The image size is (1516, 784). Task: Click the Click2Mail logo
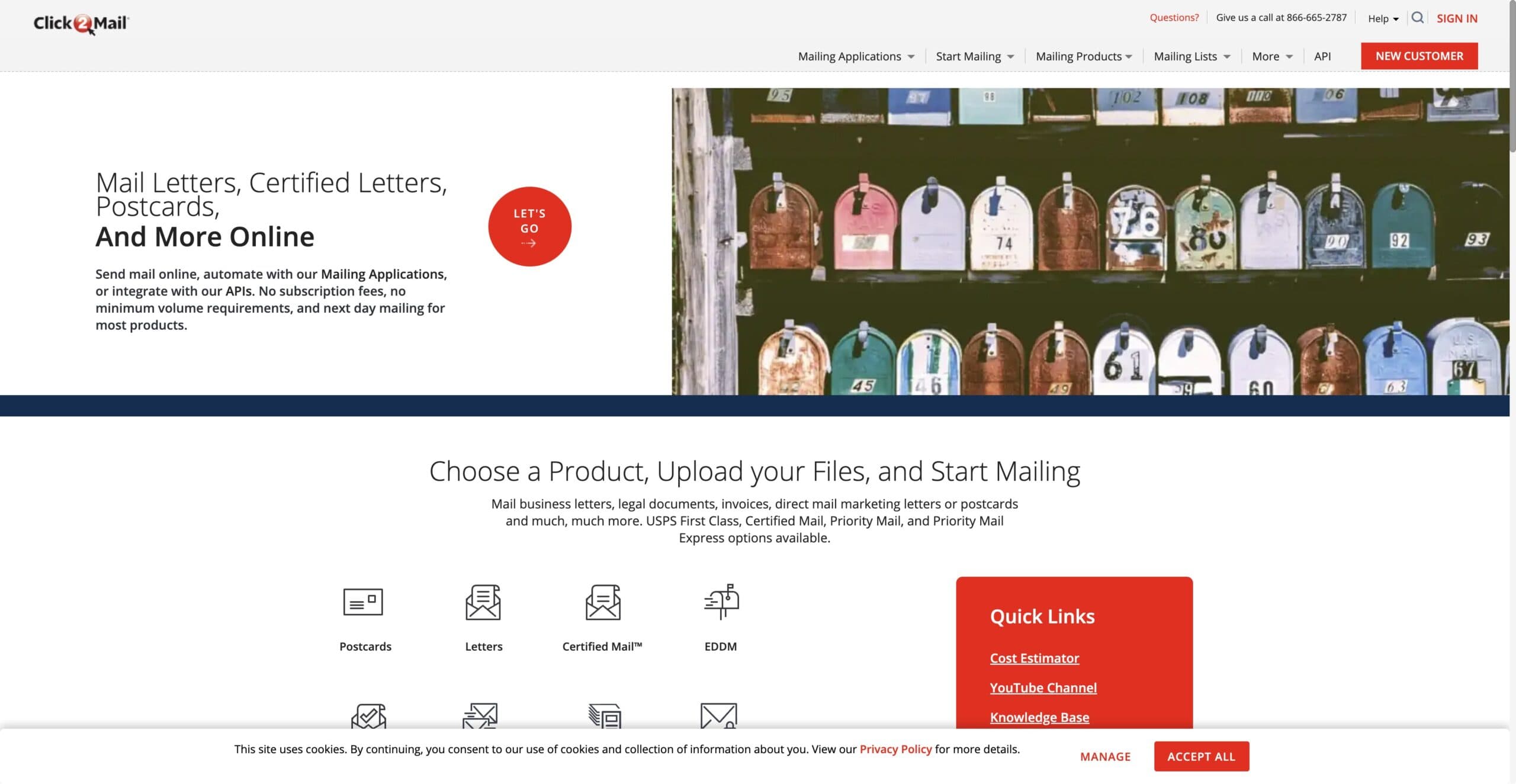click(81, 24)
